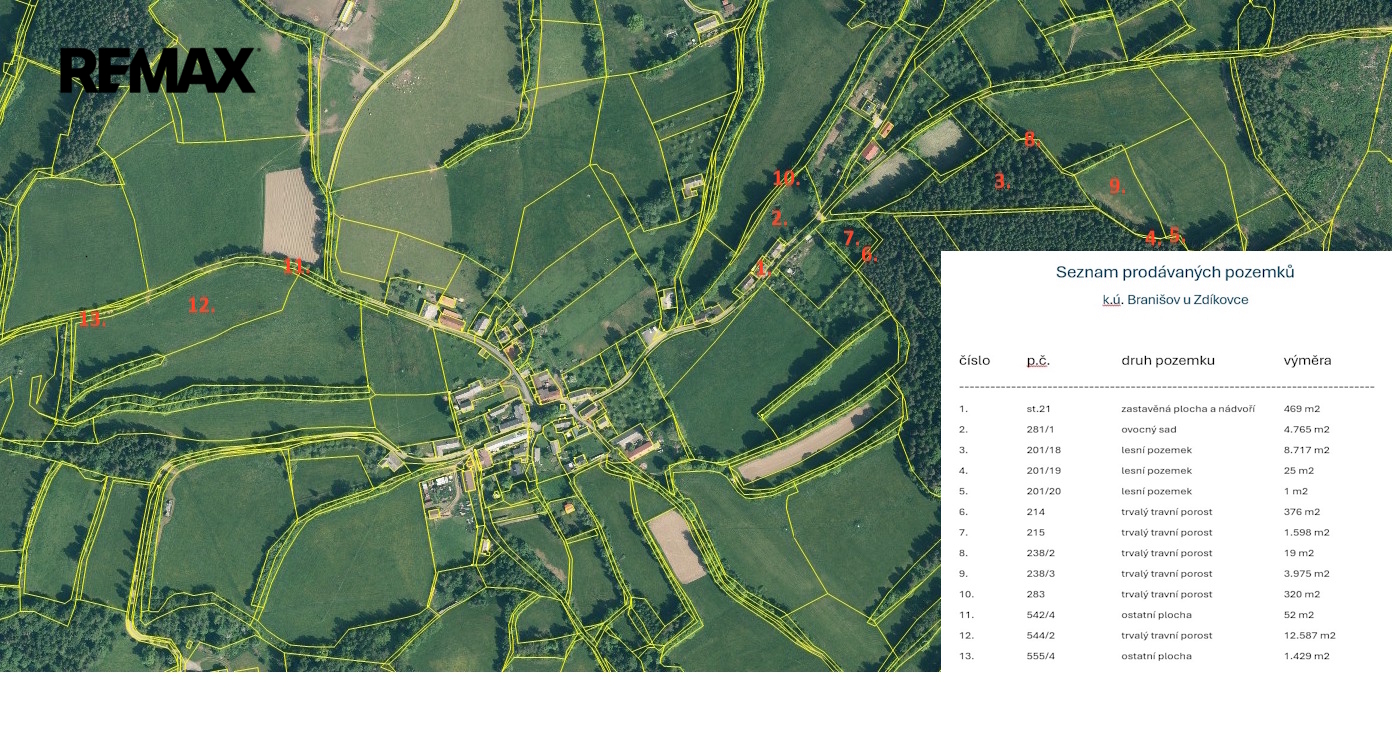The image size is (1392, 732).
Task: Click red map marker number 10
Action: [x=786, y=179]
